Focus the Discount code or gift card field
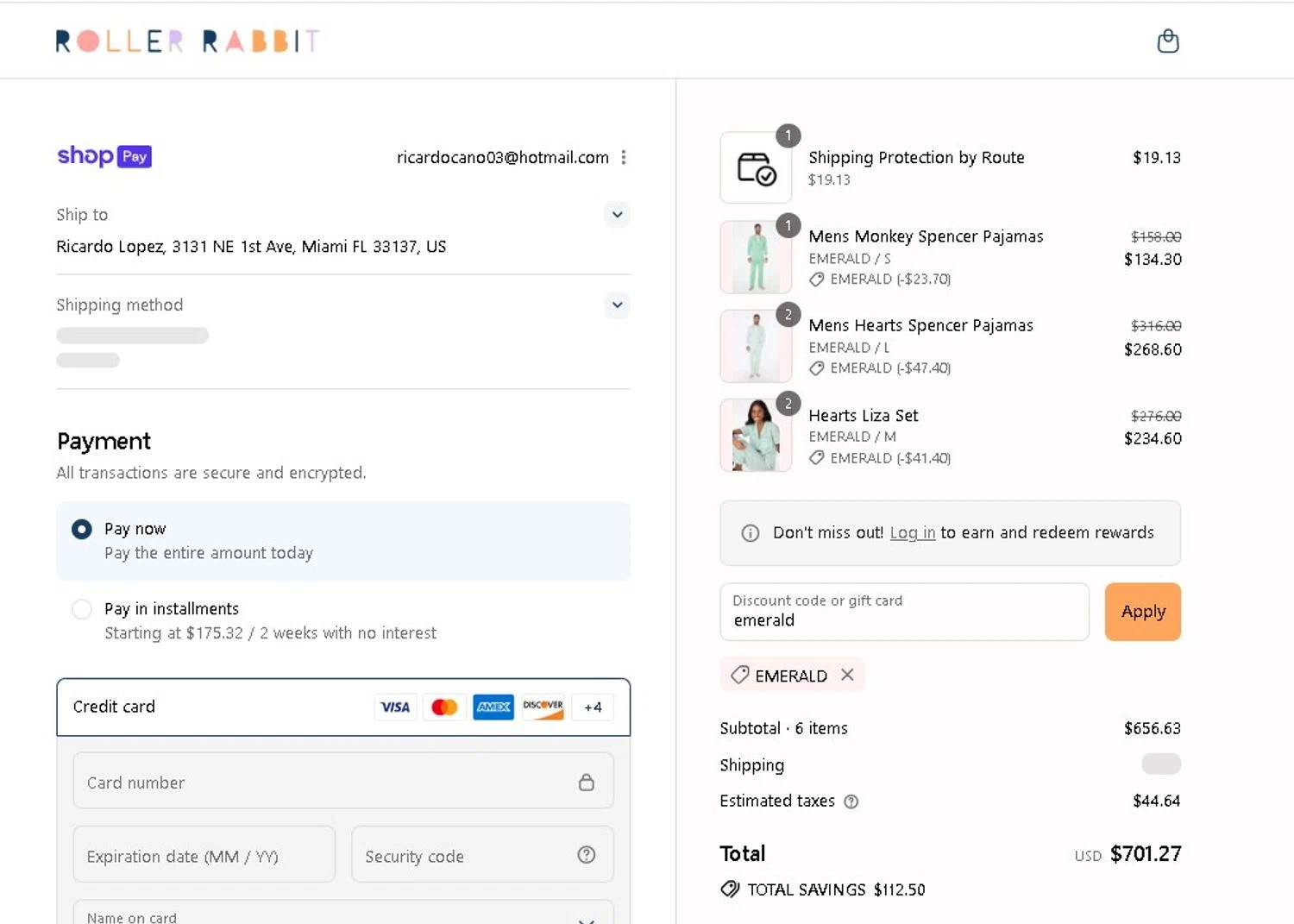This screenshot has height=924, width=1294. [x=904, y=612]
